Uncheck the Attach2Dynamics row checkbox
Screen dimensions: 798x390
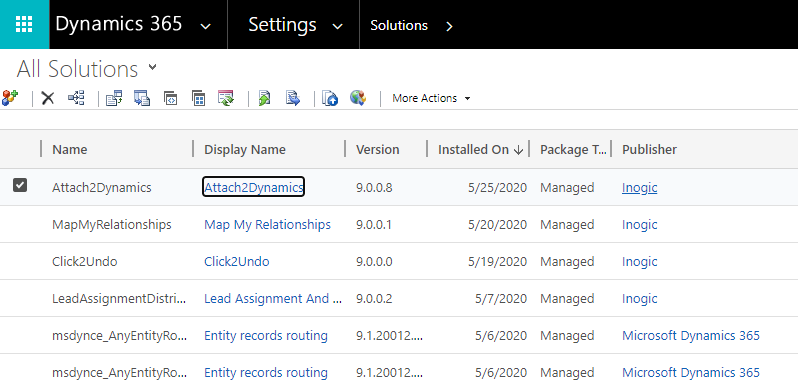point(20,185)
